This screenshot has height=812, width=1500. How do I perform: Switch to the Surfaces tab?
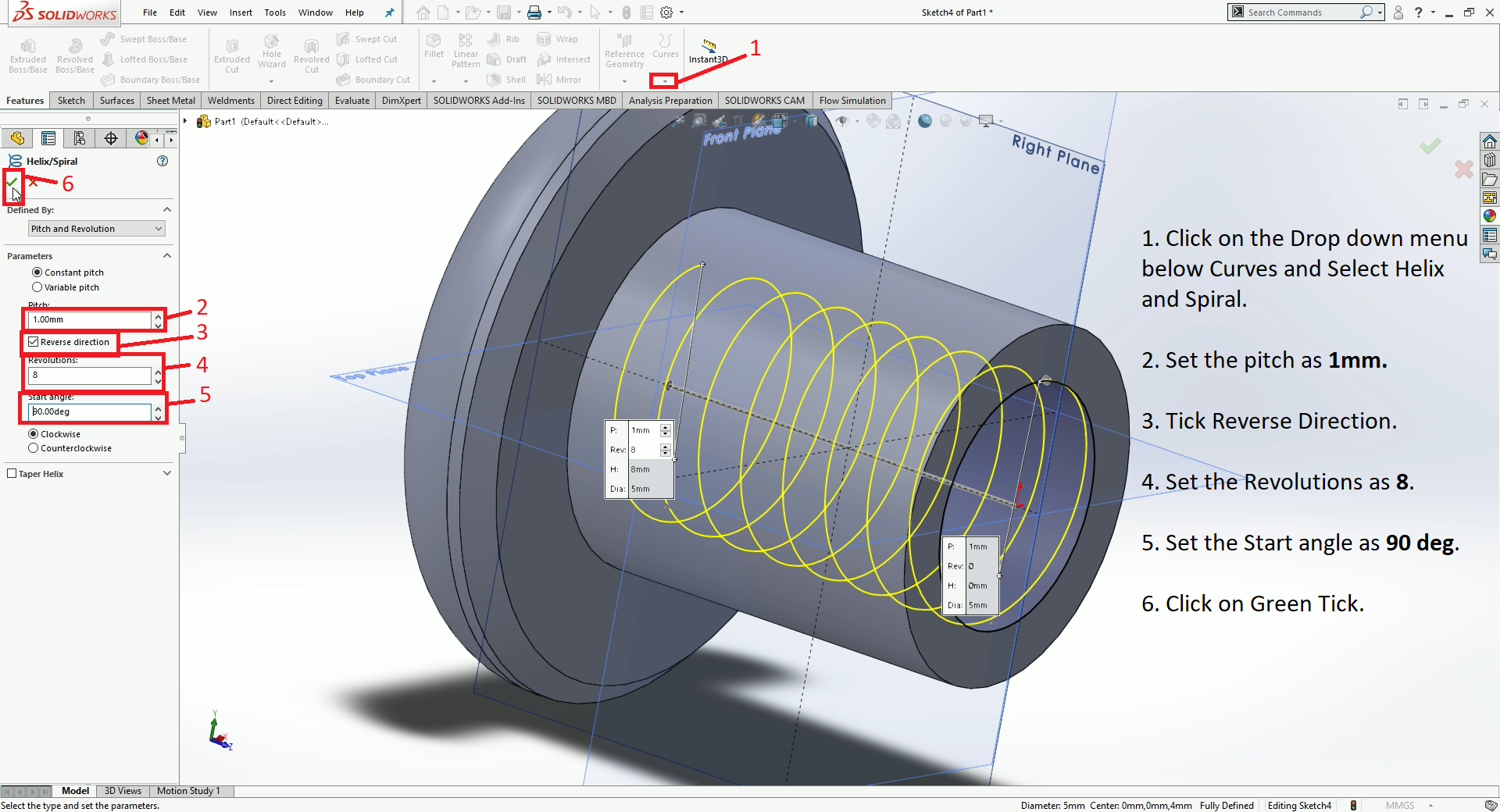117,101
